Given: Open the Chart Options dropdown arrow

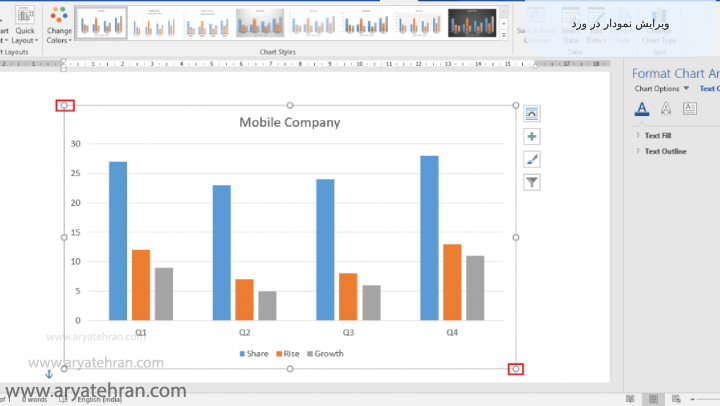Looking at the screenshot, I should pos(686,88).
